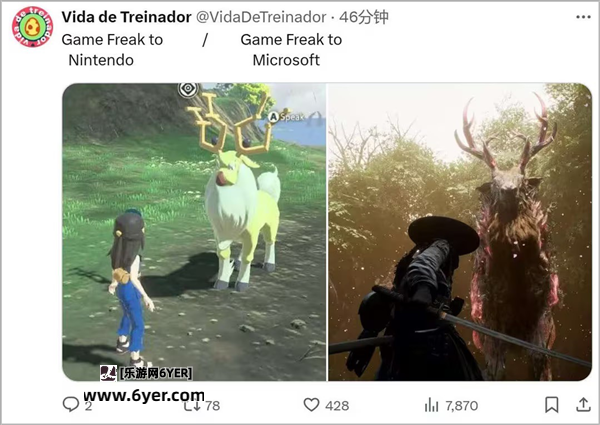The height and width of the screenshot is (425, 600).
Task: Open the Vida de Treinador display name
Action: (x=126, y=17)
